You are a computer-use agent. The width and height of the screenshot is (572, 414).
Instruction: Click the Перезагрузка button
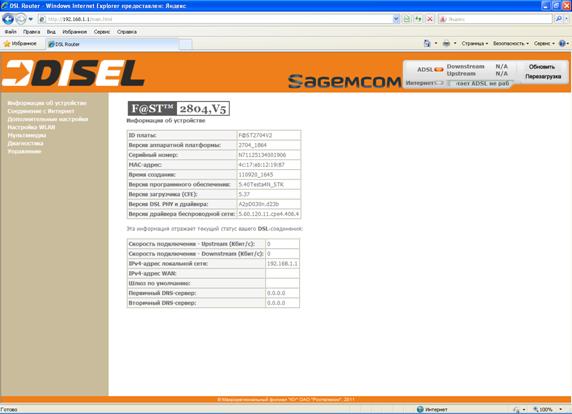(x=543, y=77)
